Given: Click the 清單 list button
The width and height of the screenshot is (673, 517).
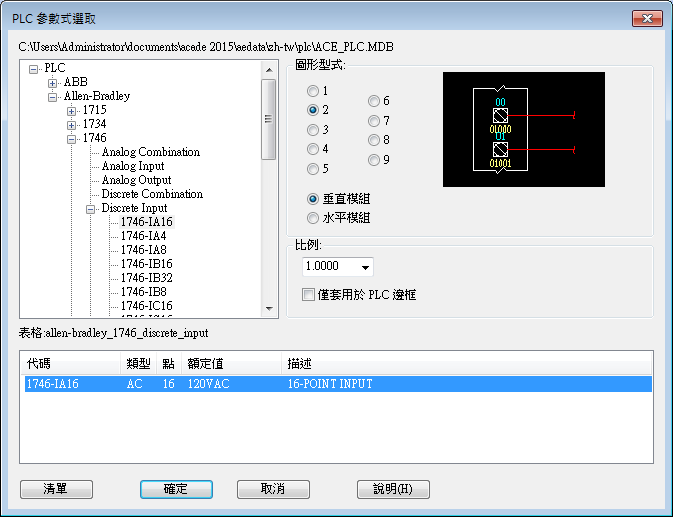Looking at the screenshot, I should tap(56, 489).
